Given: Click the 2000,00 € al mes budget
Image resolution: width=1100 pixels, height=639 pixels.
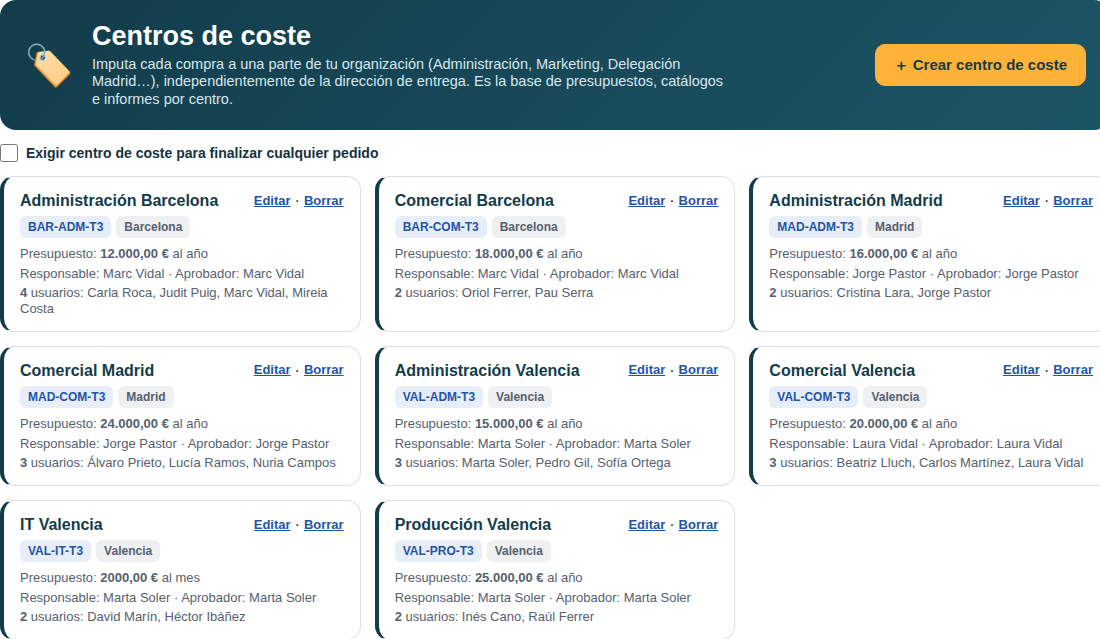Looking at the screenshot, I should 150,578.
